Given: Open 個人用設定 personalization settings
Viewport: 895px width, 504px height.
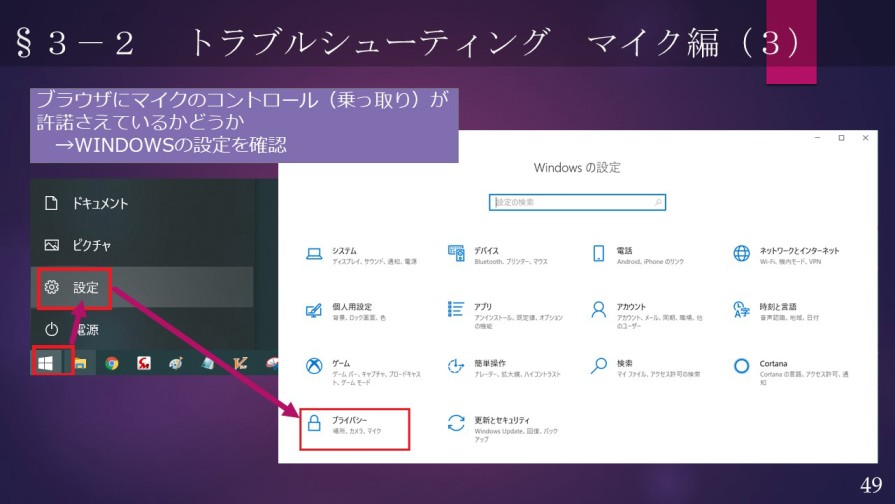Looking at the screenshot, I should (351, 307).
